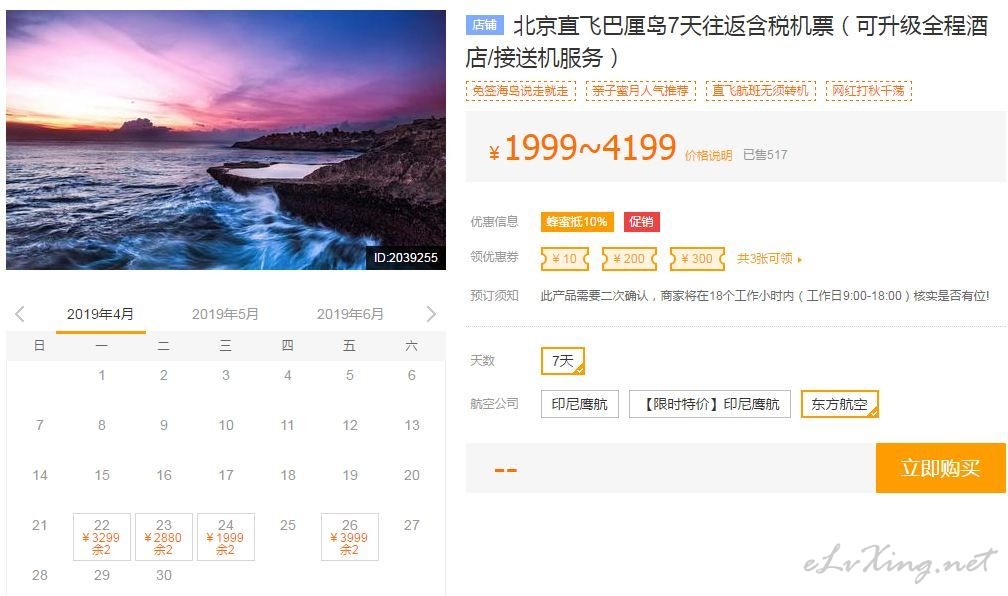
Task: Open the Bali seaside product photo
Action: (x=226, y=140)
